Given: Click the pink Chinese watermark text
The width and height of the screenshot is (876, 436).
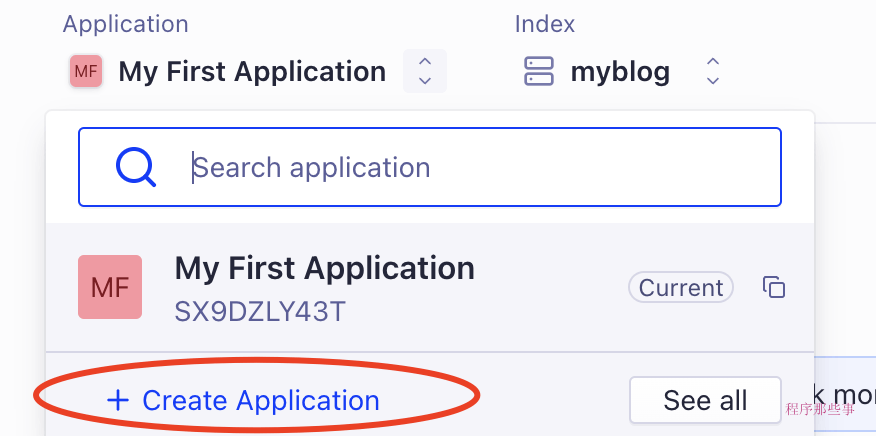Looking at the screenshot, I should tap(820, 409).
